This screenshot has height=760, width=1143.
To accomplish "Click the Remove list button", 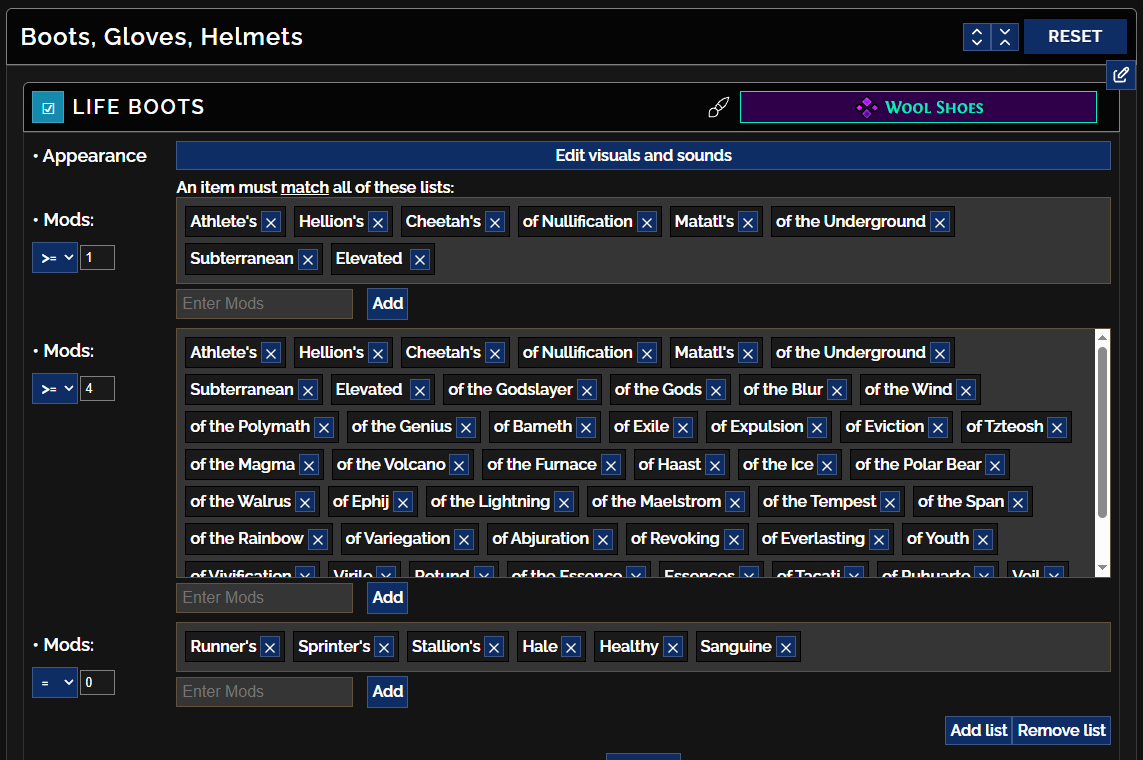I will 1061,730.
